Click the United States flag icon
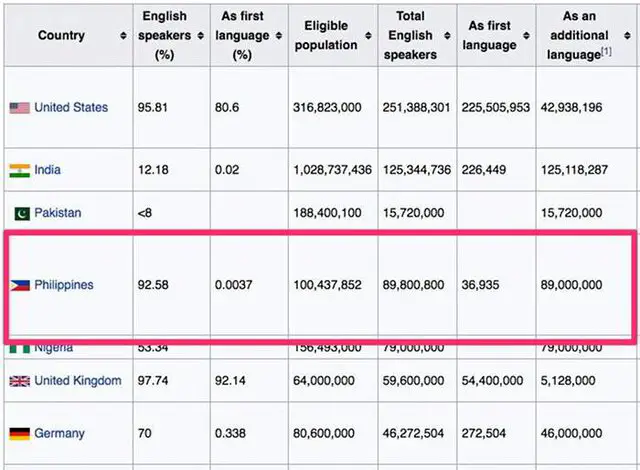 (20, 108)
